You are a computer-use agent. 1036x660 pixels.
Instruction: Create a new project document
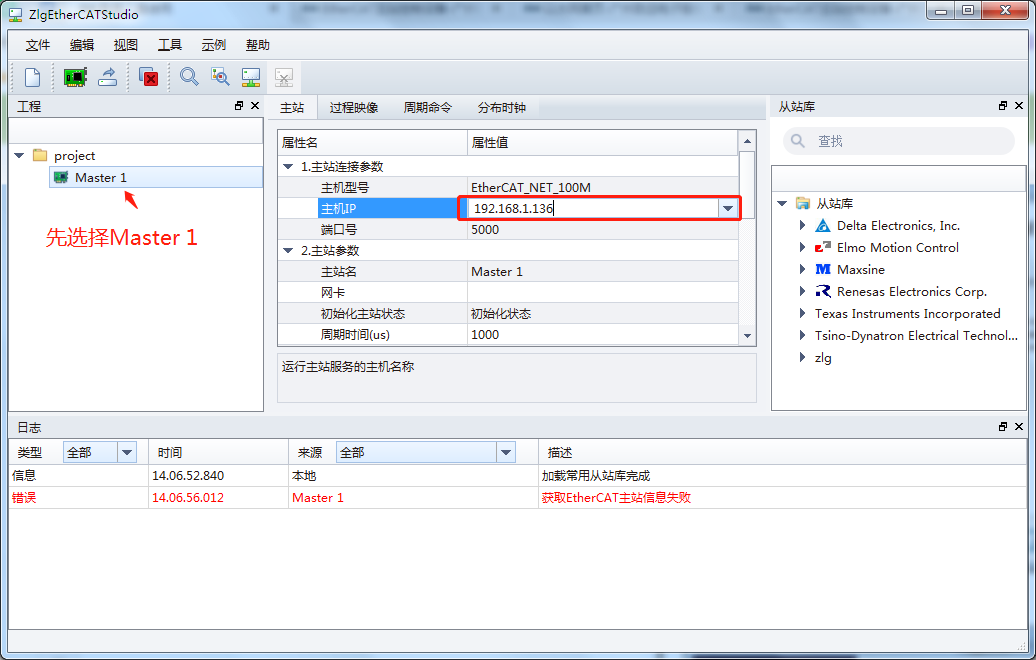click(x=35, y=77)
